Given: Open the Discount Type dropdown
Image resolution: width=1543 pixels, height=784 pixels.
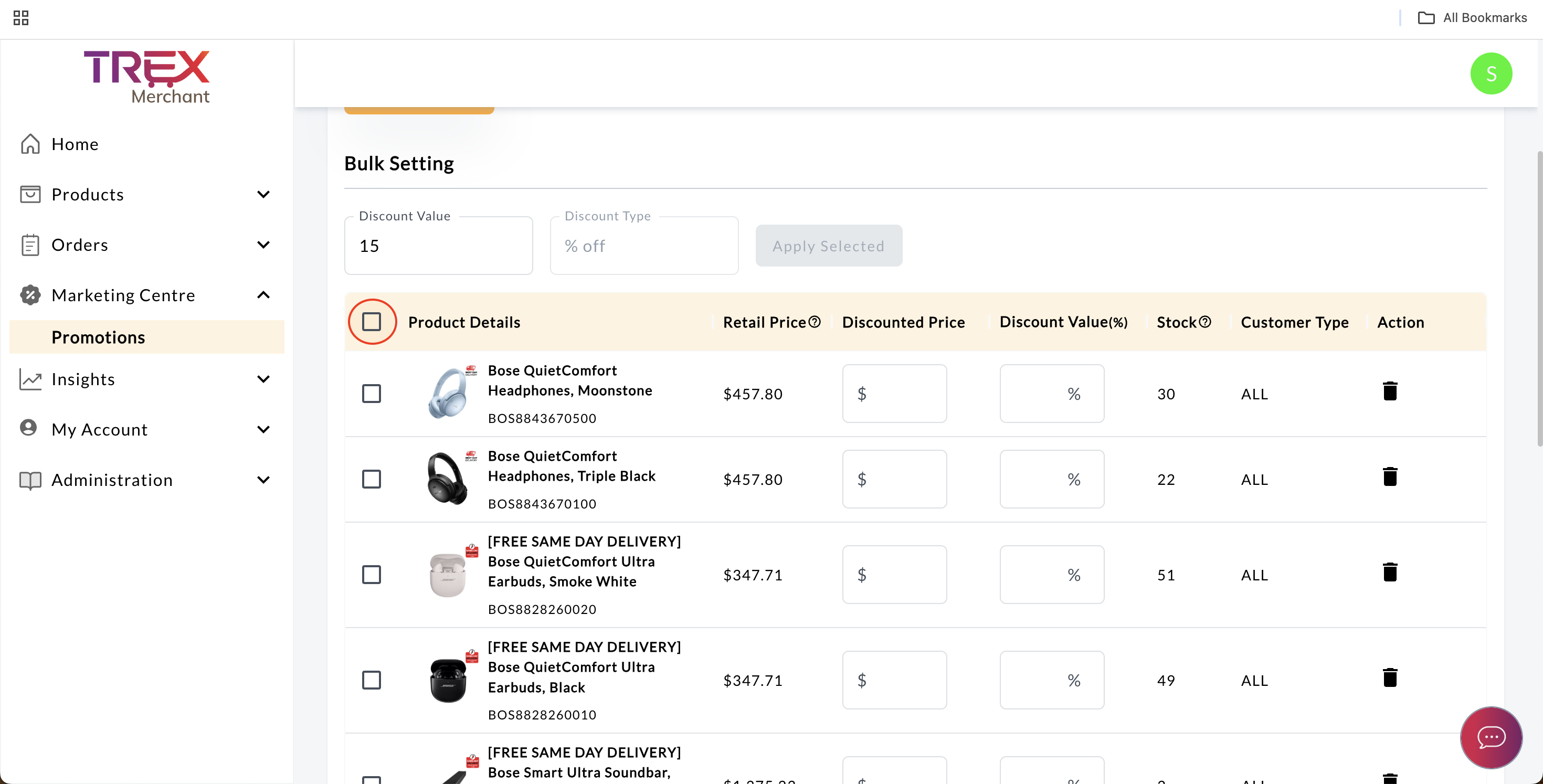Looking at the screenshot, I should tap(644, 246).
